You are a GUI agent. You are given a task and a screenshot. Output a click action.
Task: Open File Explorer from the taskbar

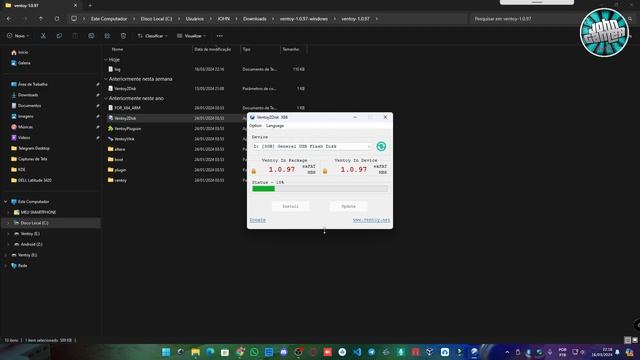tap(196, 352)
